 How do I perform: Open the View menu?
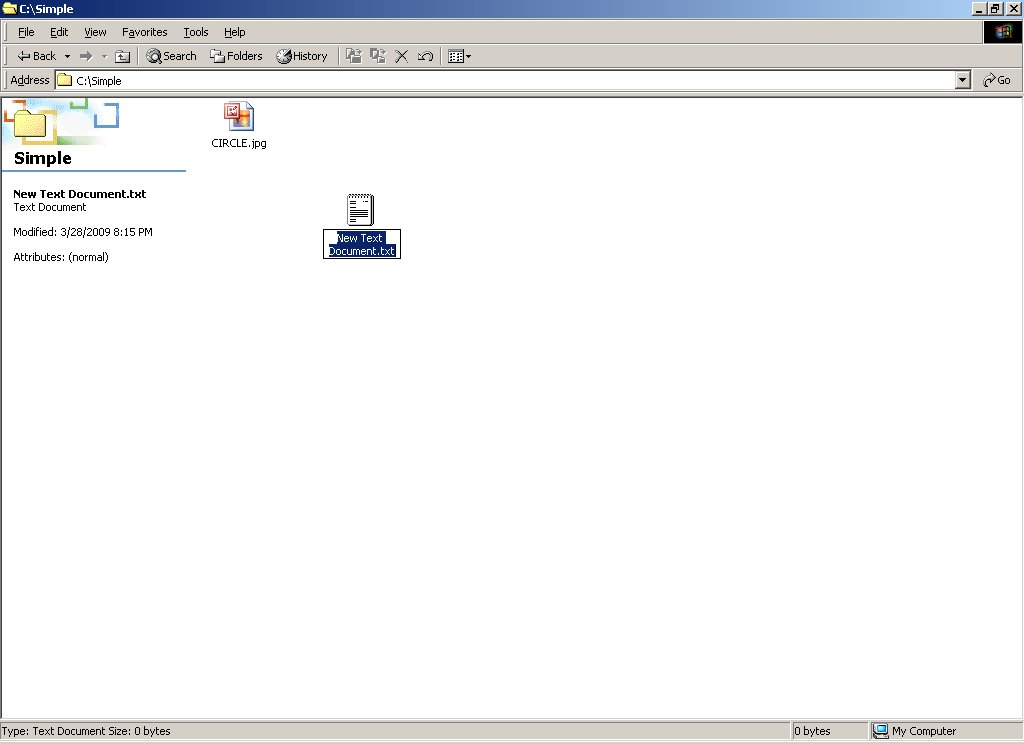click(95, 32)
